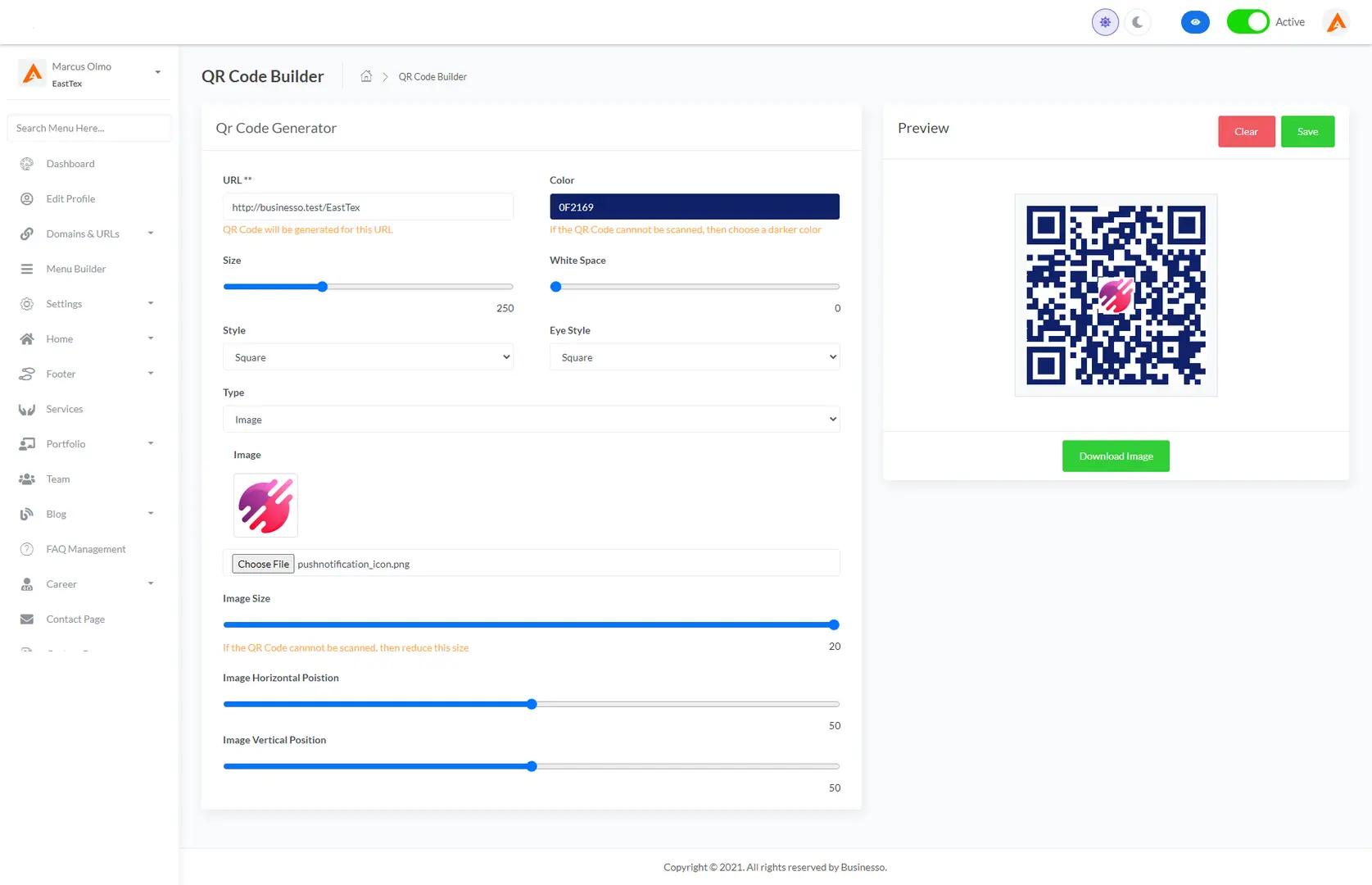The width and height of the screenshot is (1372, 885).
Task: Click the Menu Builder hamburger icon
Action: tap(27, 269)
